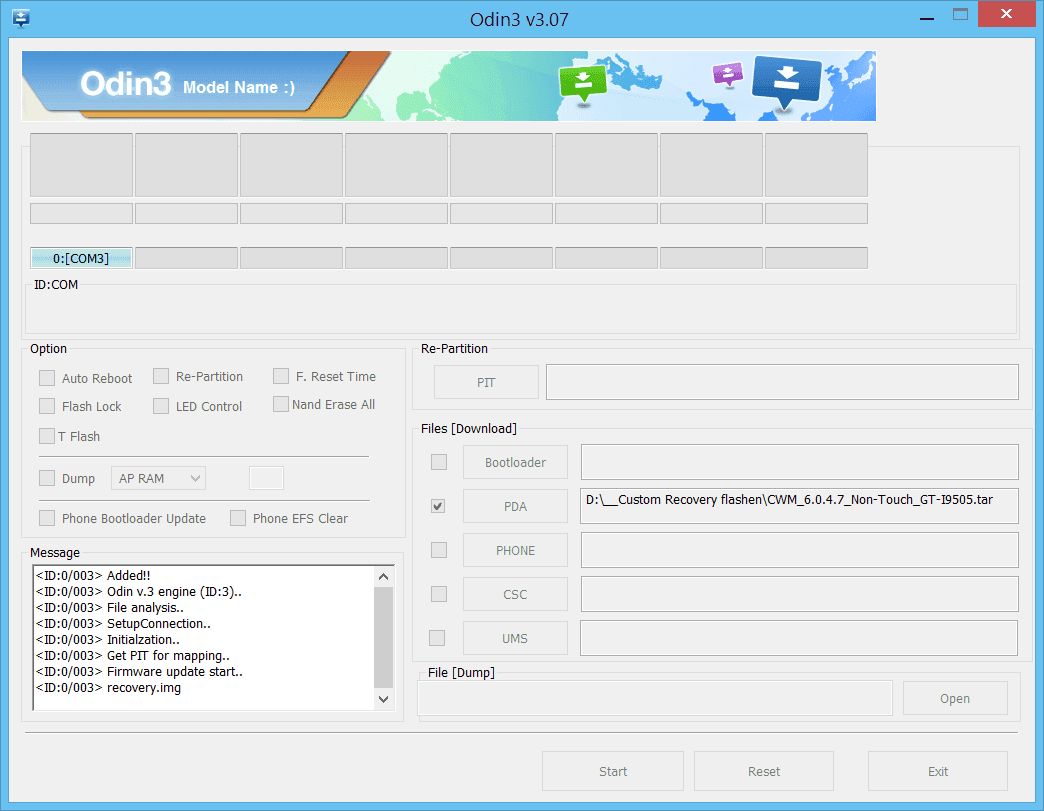Maximize the Odin3 window

pyautogui.click(x=960, y=15)
